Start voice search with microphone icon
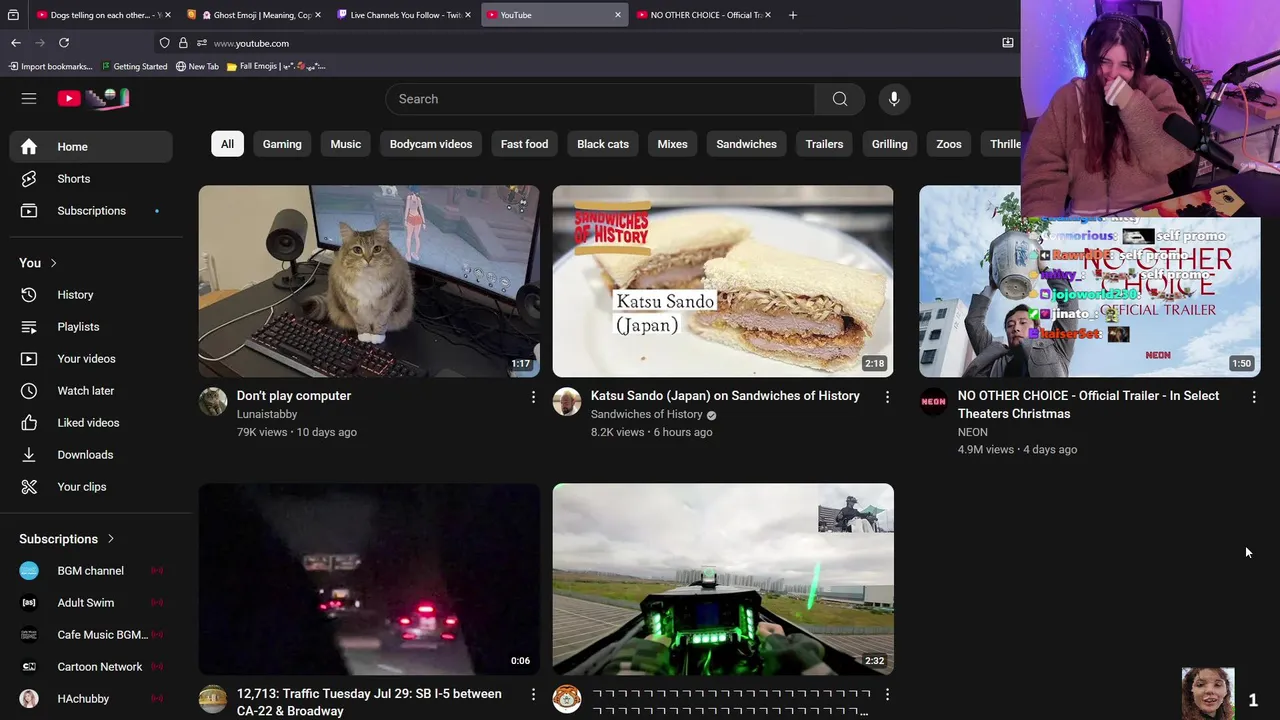 [894, 99]
